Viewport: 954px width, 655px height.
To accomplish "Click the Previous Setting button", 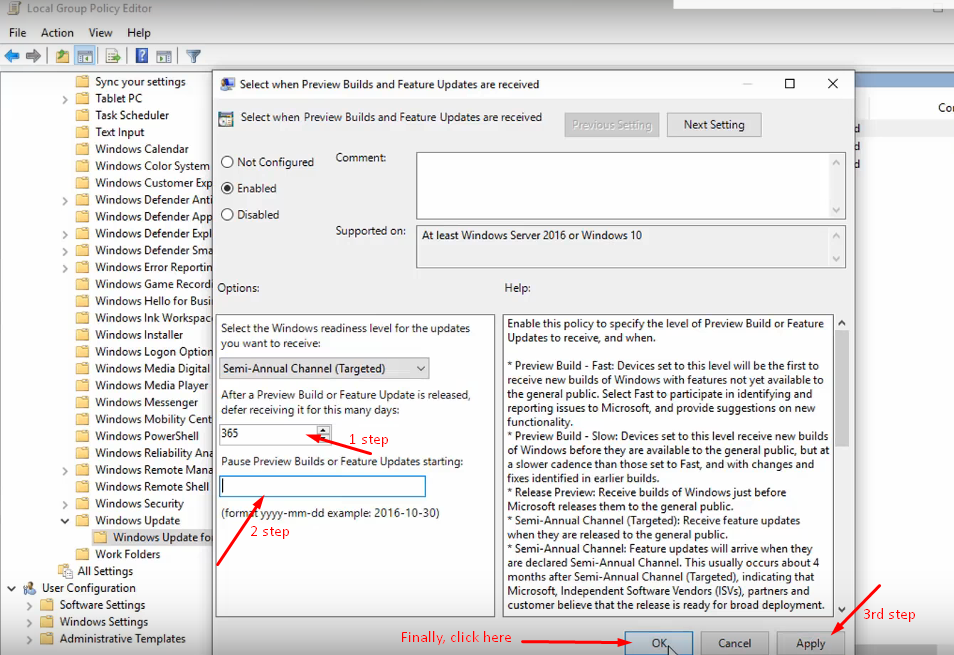I will pyautogui.click(x=611, y=125).
